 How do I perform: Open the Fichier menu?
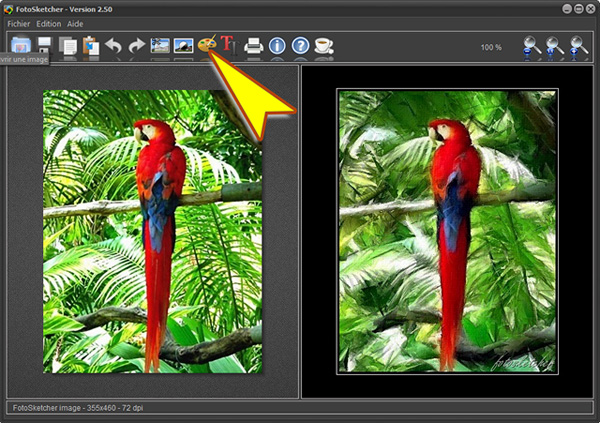19,23
